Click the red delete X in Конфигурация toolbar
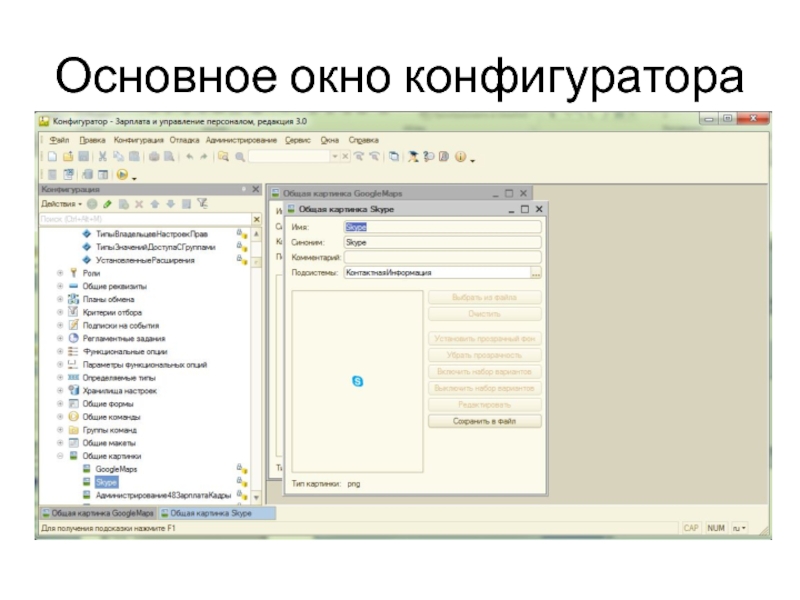The image size is (800, 600). (139, 203)
